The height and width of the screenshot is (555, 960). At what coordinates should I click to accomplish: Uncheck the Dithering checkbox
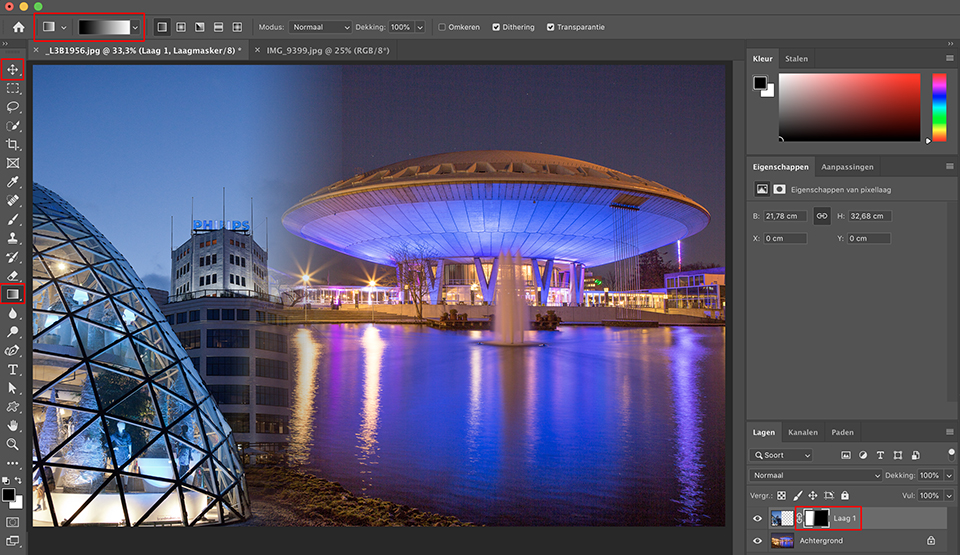click(x=496, y=27)
